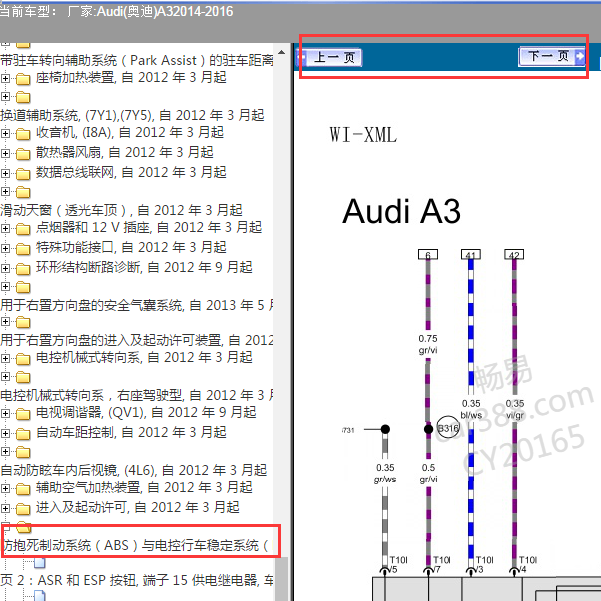Select 进入及起动许可, 自 2012 年 3 月起
The height and width of the screenshot is (601, 601).
point(138,507)
